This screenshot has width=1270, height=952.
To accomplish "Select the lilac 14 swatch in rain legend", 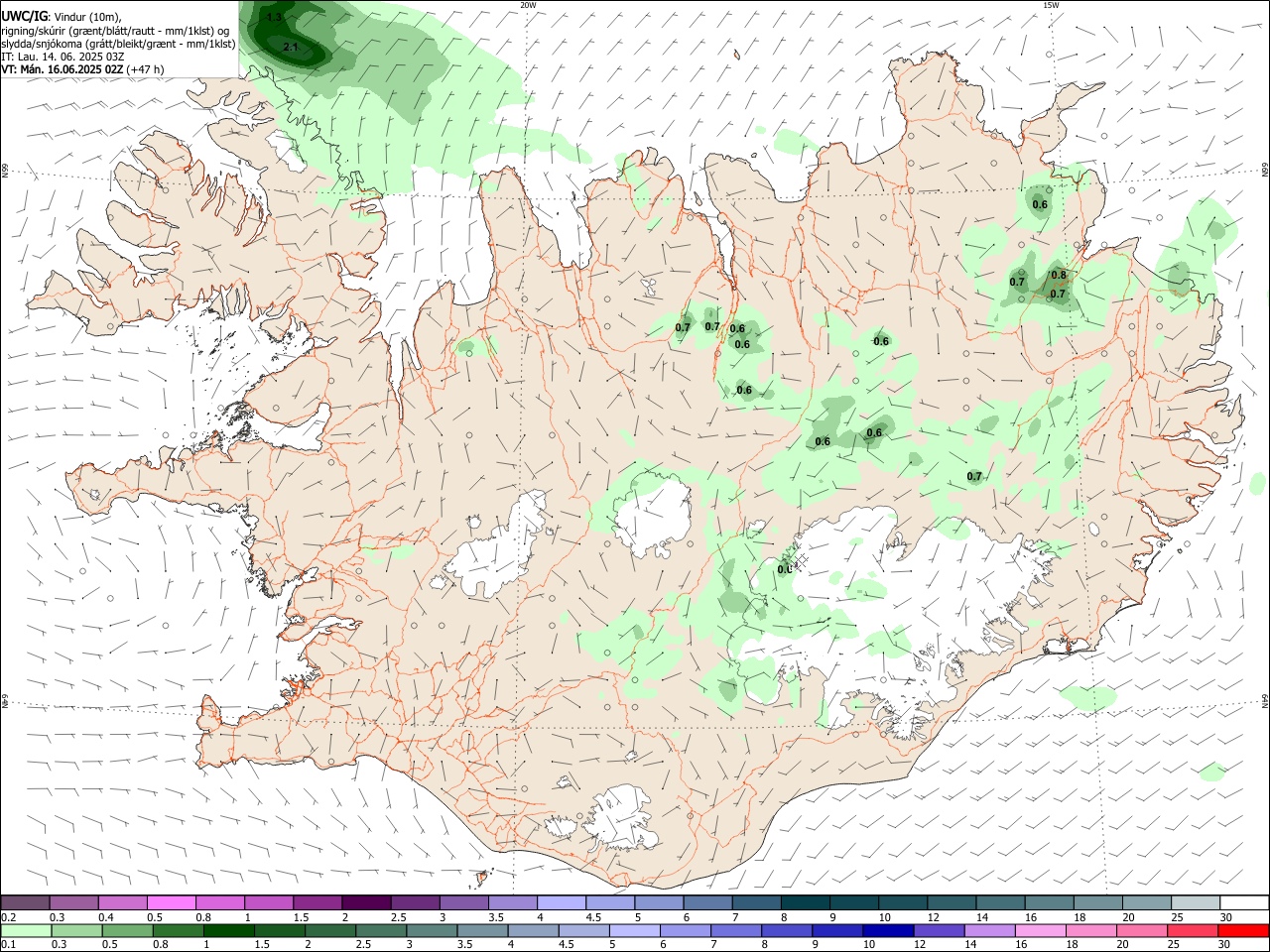I will pos(988,930).
